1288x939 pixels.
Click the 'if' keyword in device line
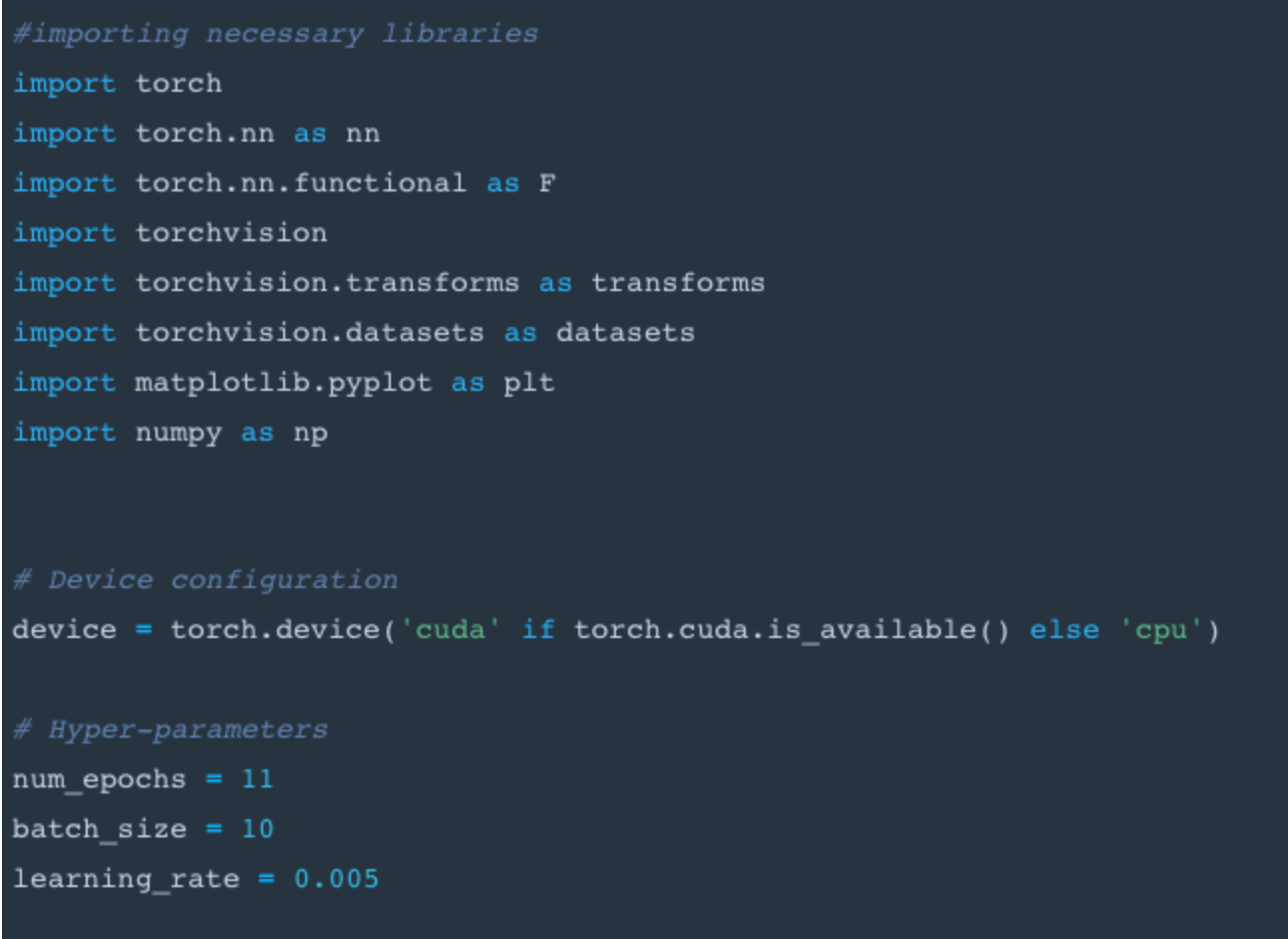(x=537, y=630)
